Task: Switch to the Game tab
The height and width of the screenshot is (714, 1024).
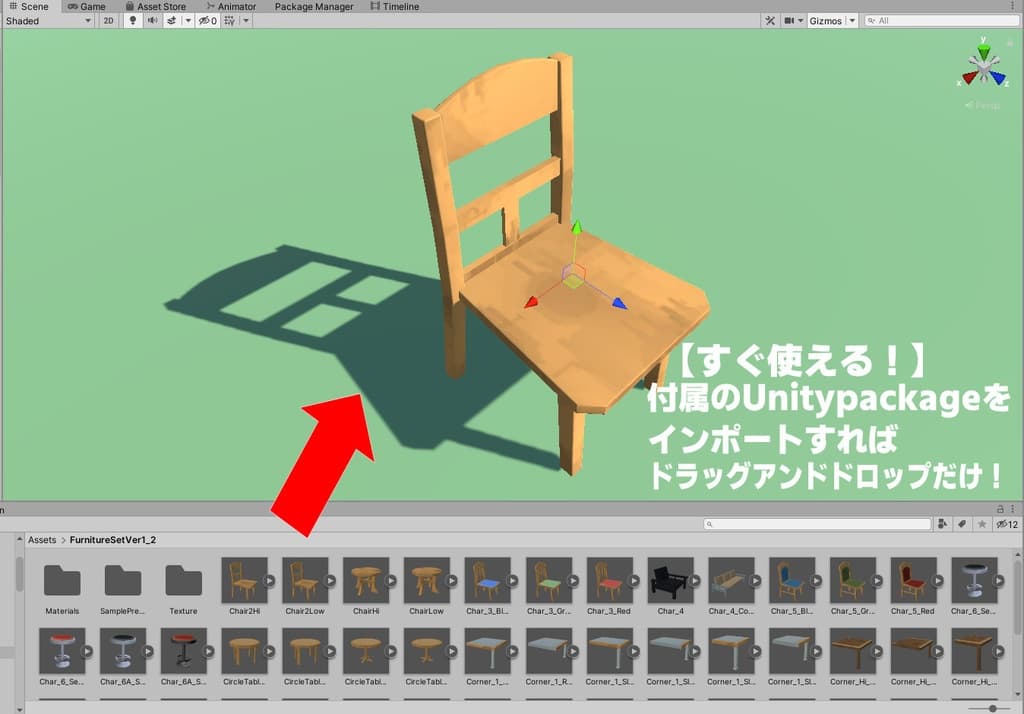Action: point(88,6)
